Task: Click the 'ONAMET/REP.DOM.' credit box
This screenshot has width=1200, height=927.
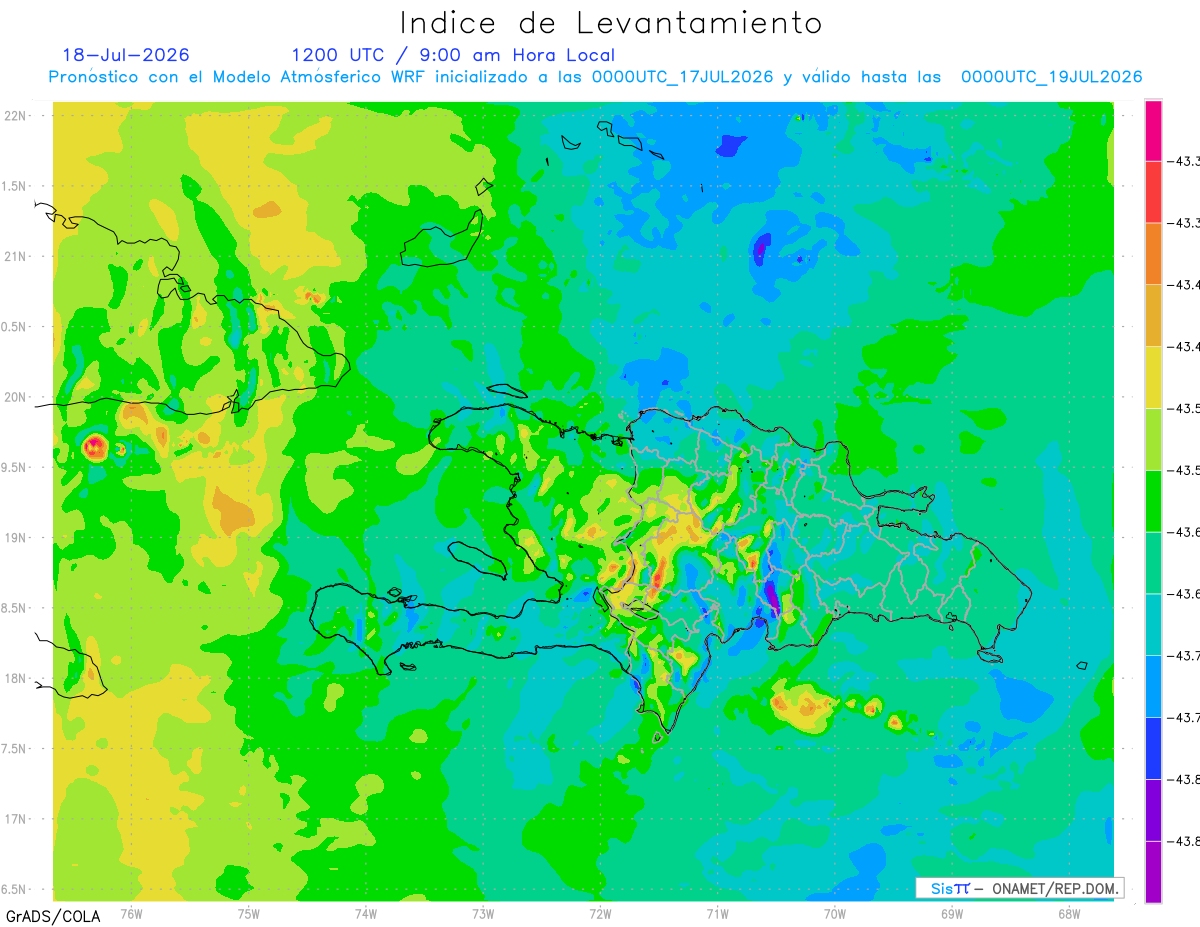Action: point(1019,888)
